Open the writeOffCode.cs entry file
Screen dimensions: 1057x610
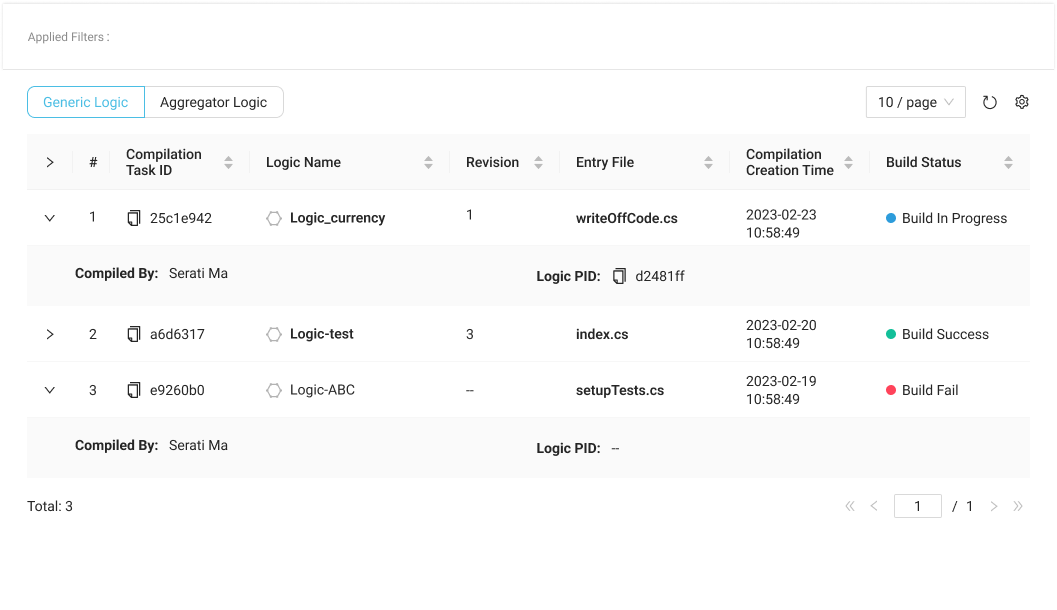click(626, 218)
